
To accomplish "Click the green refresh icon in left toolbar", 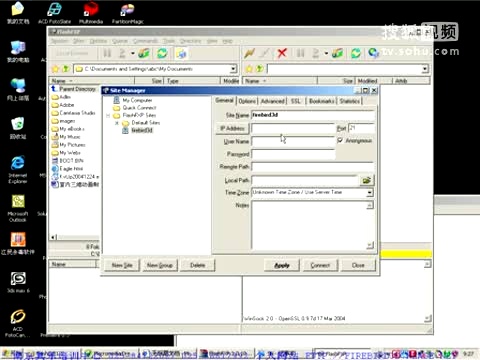I will [162, 53].
